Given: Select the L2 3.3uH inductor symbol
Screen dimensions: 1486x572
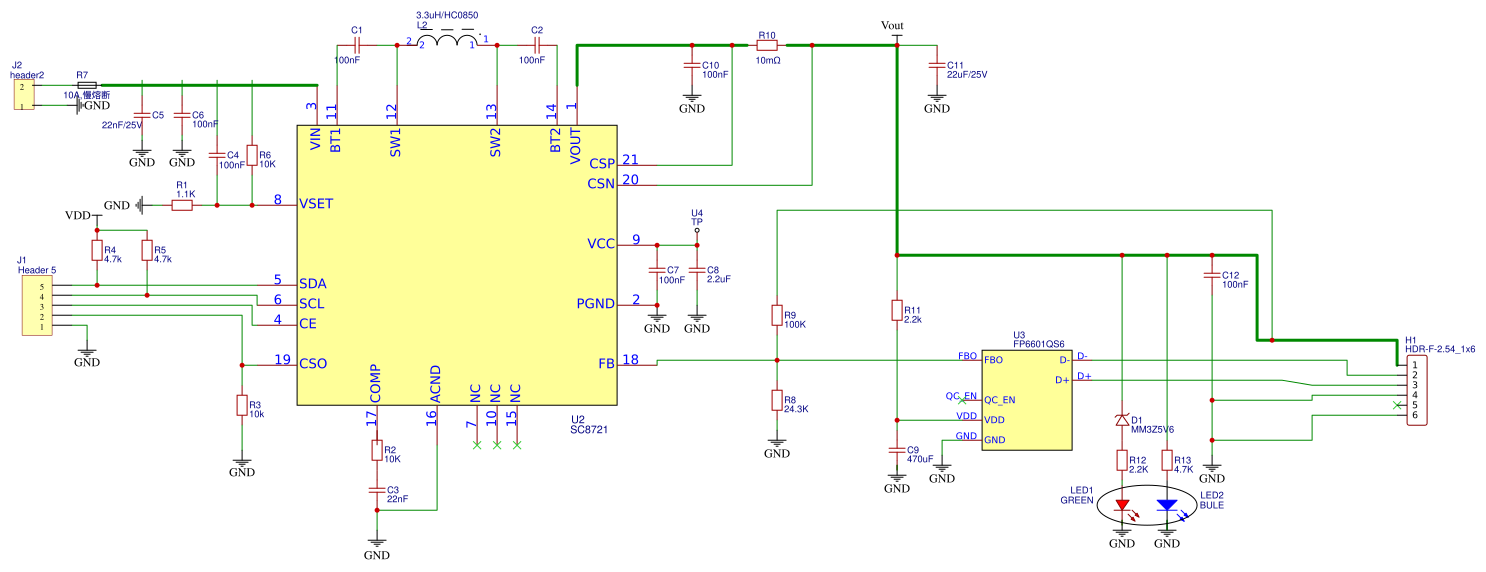Looking at the screenshot, I should coord(448,41).
